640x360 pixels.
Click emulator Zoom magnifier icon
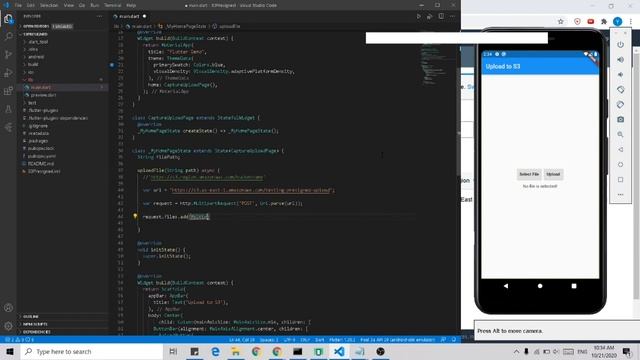[x=620, y=134]
